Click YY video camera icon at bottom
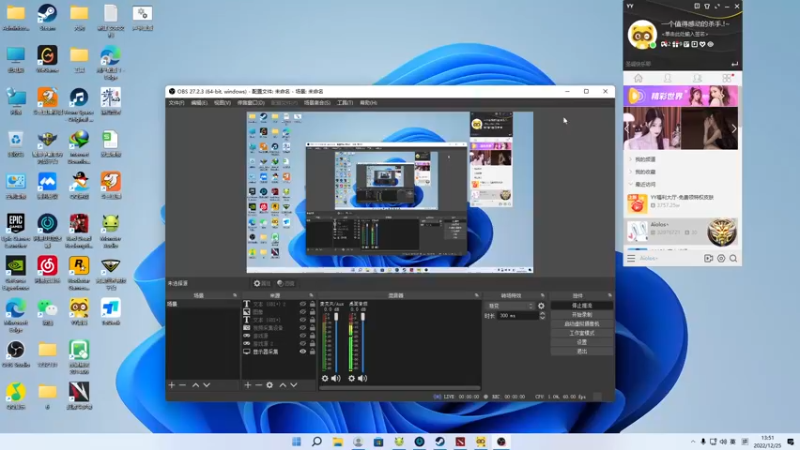Image resolution: width=800 pixels, height=450 pixels. click(708, 259)
